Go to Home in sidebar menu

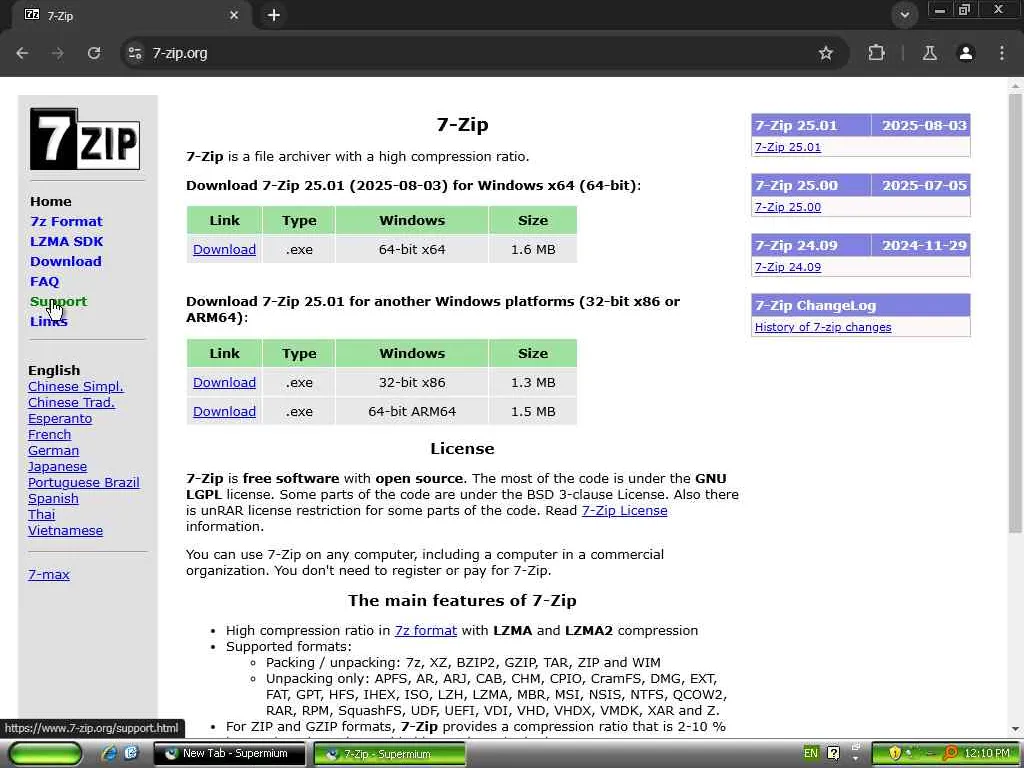click(x=51, y=201)
